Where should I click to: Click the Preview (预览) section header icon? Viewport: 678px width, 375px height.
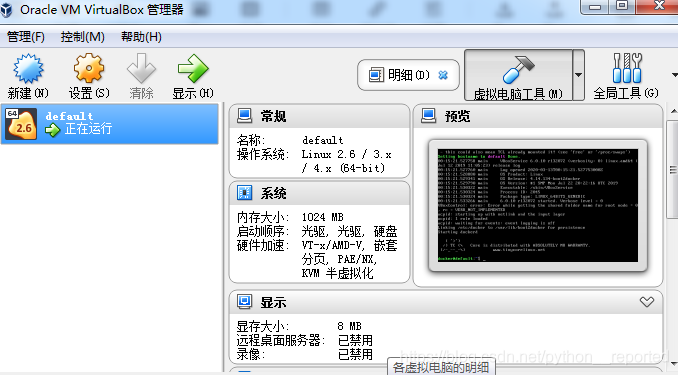(429, 115)
